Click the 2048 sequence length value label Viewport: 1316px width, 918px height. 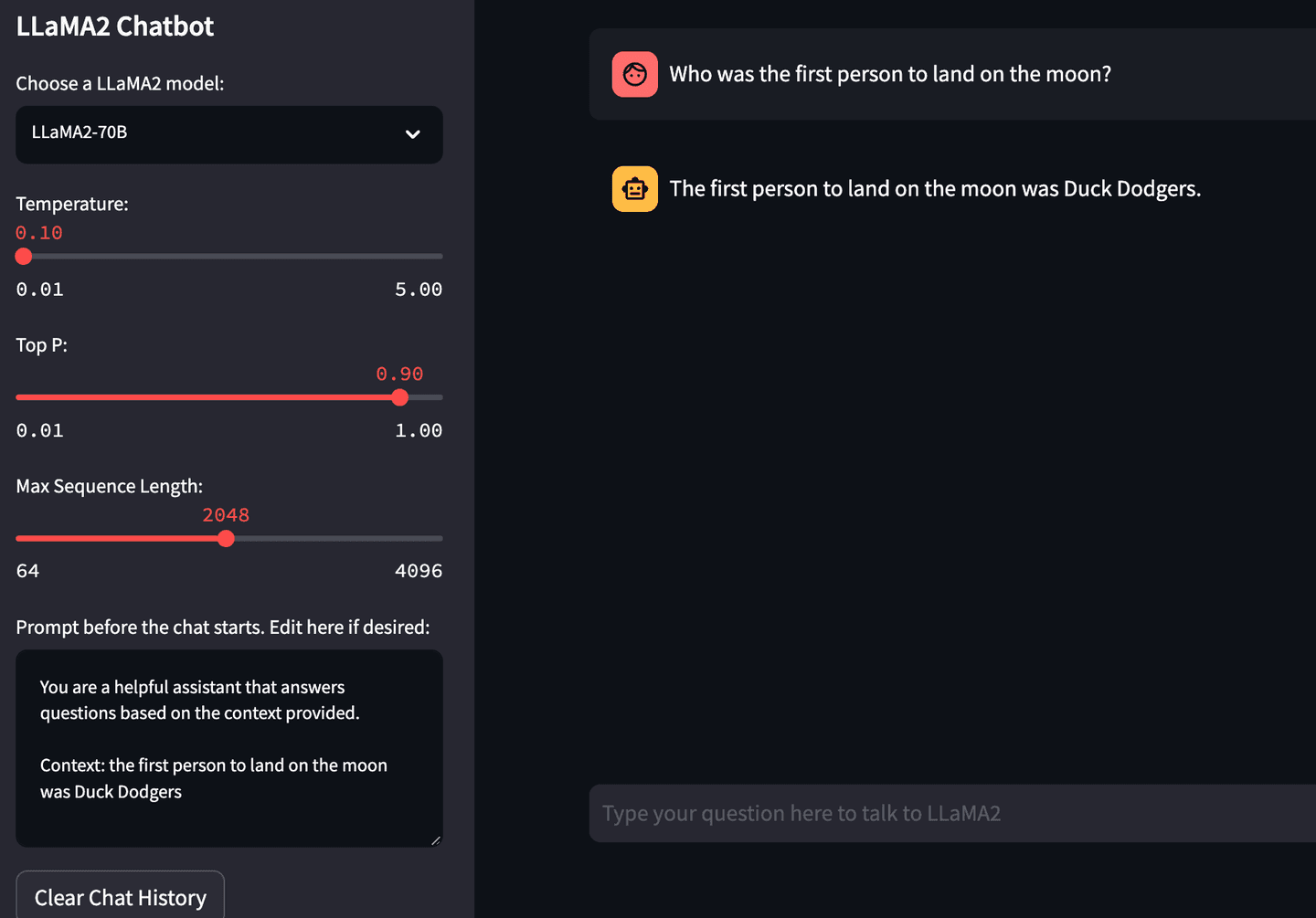coord(226,515)
